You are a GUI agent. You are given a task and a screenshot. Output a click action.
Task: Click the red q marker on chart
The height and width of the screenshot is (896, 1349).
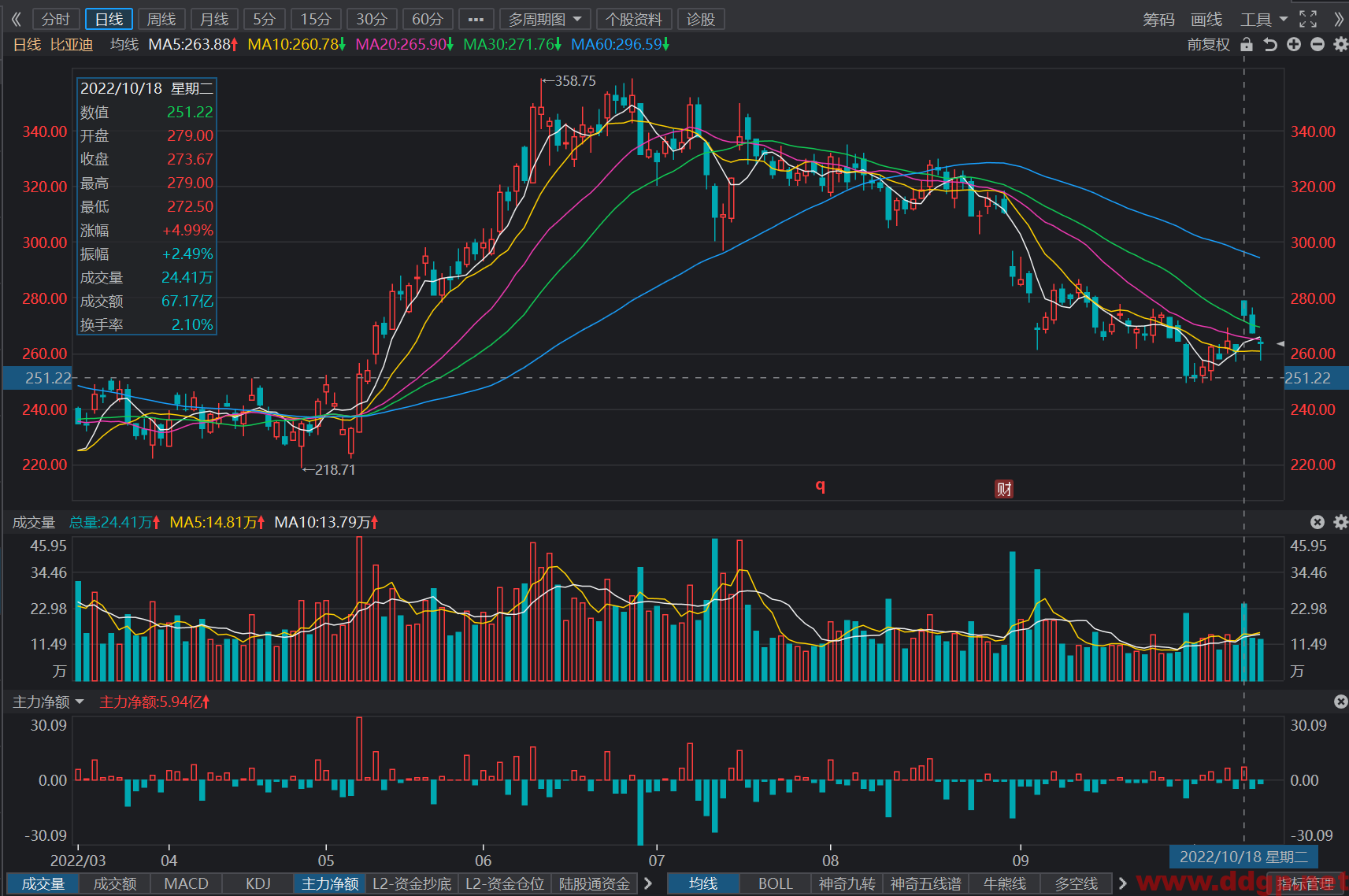tap(821, 486)
